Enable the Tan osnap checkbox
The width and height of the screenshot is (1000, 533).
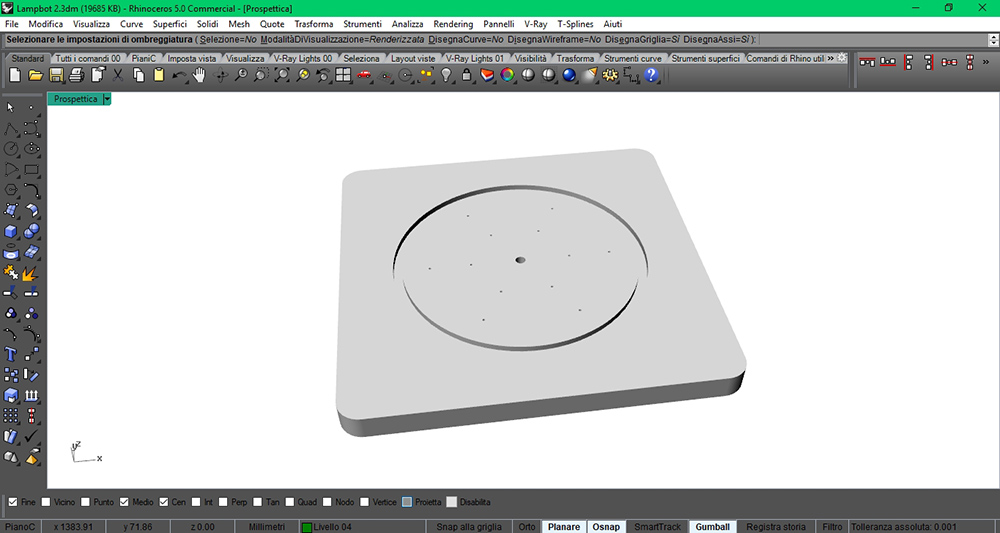point(257,502)
